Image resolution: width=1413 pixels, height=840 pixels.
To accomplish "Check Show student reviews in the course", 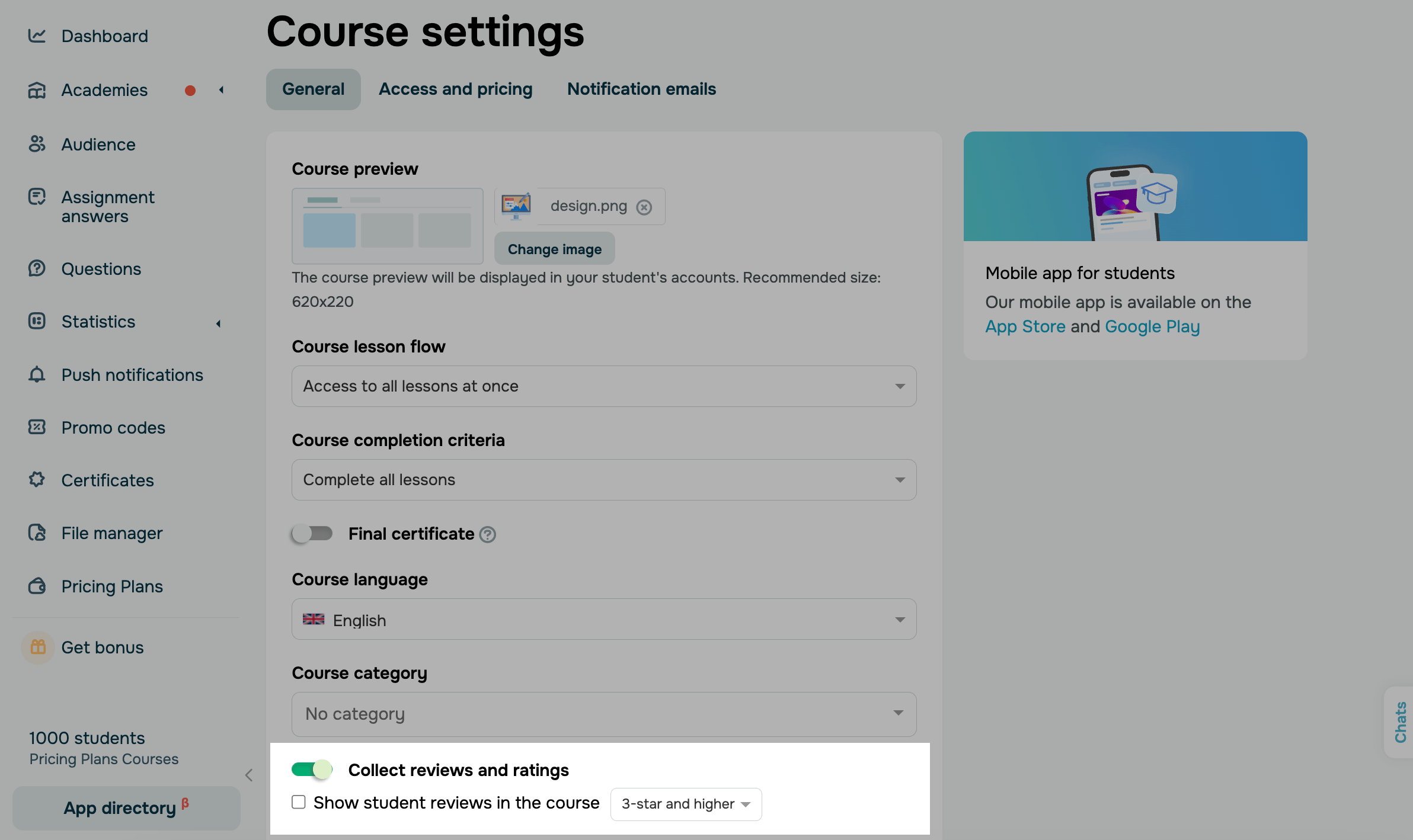I will pyautogui.click(x=299, y=802).
